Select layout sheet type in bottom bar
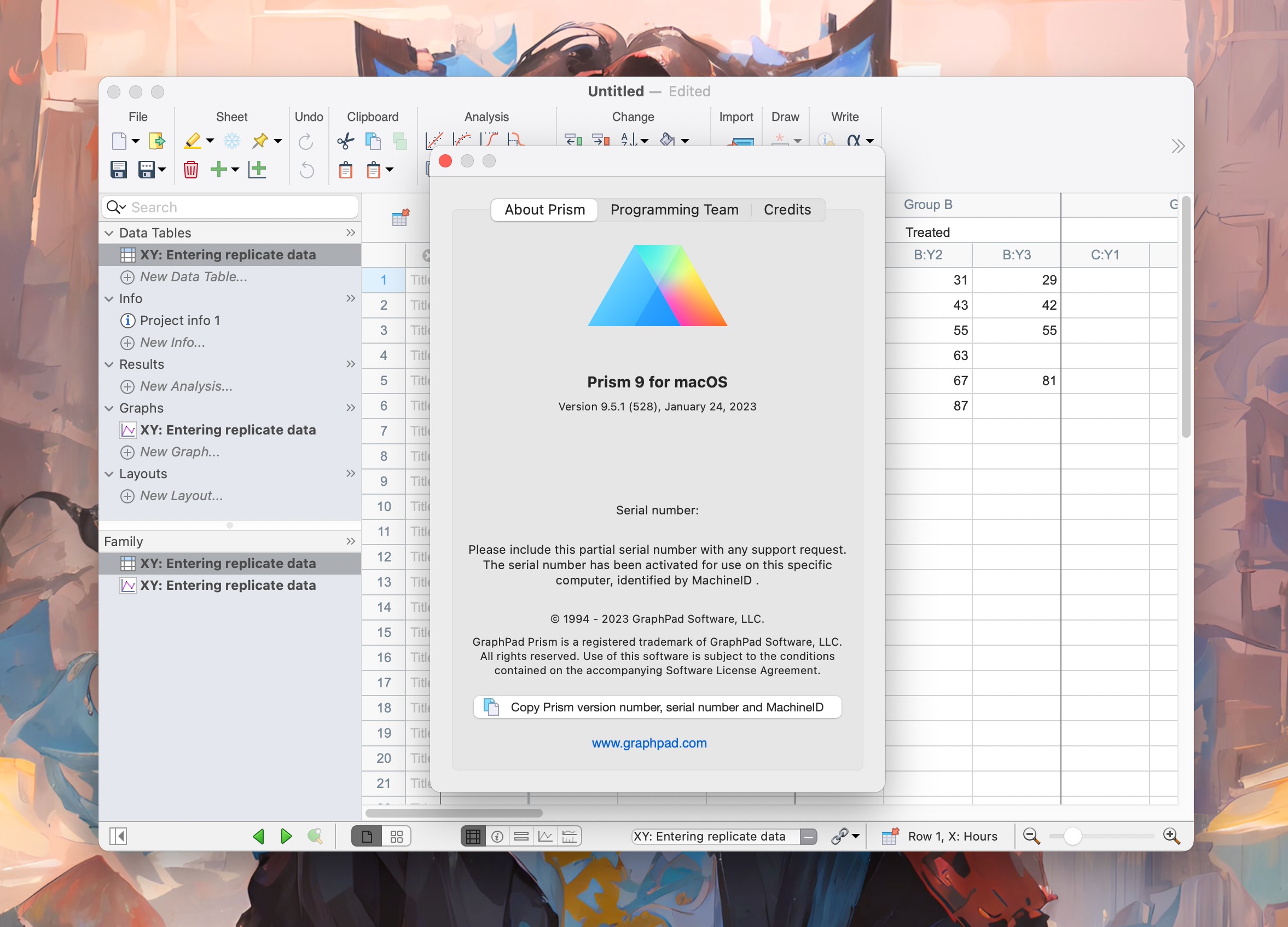1288x927 pixels. [x=569, y=836]
